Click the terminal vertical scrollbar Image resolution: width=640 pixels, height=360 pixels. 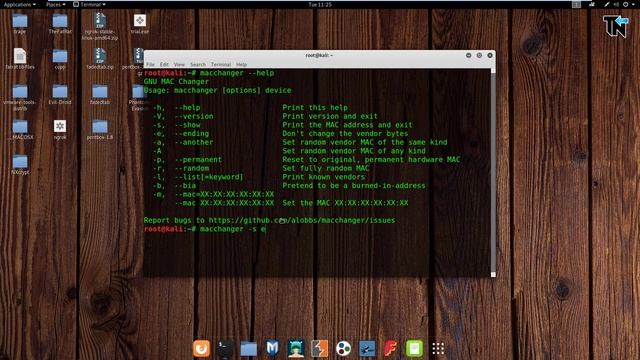[x=493, y=173]
